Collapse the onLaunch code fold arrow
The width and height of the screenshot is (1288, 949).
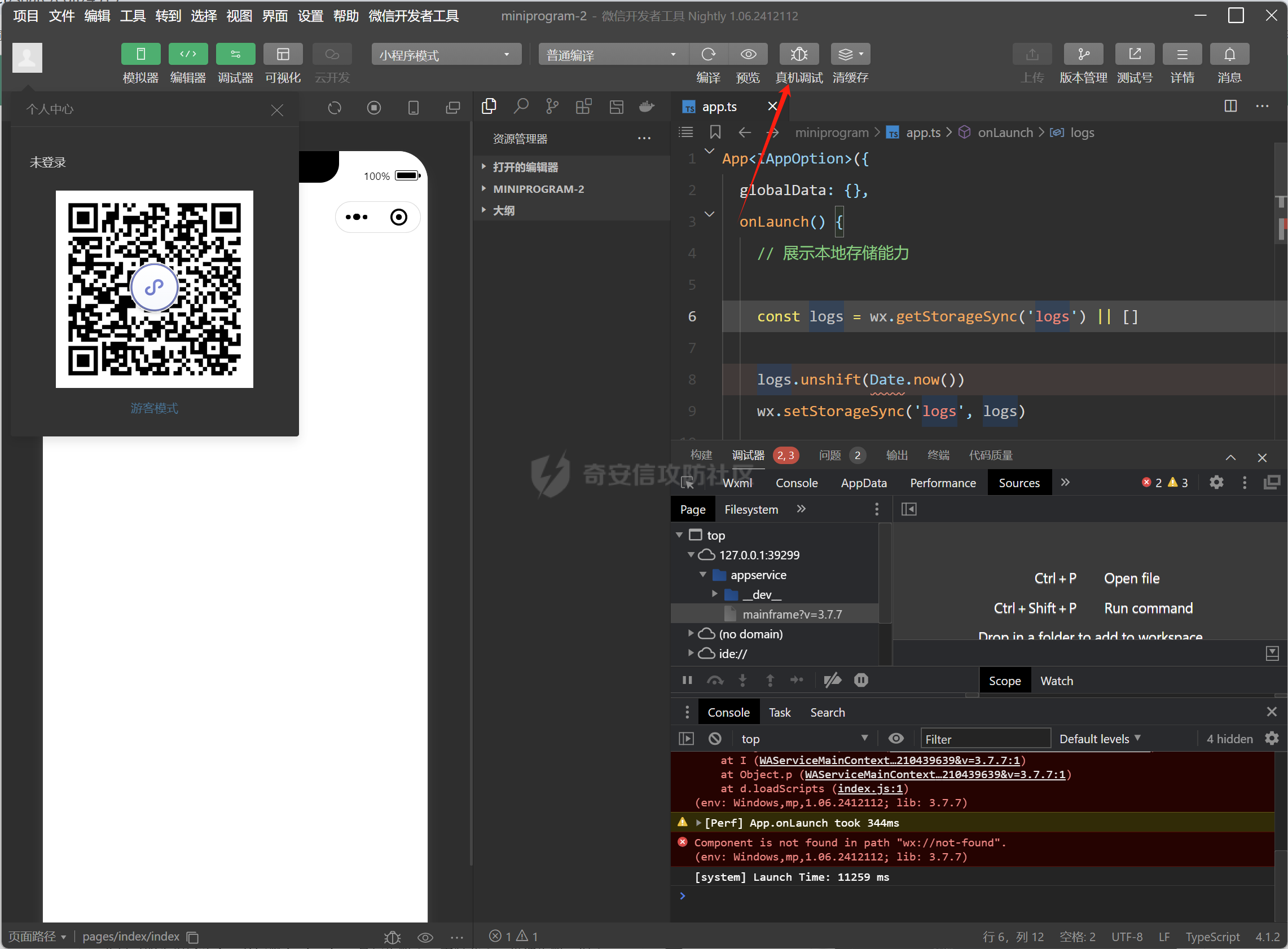pos(710,214)
